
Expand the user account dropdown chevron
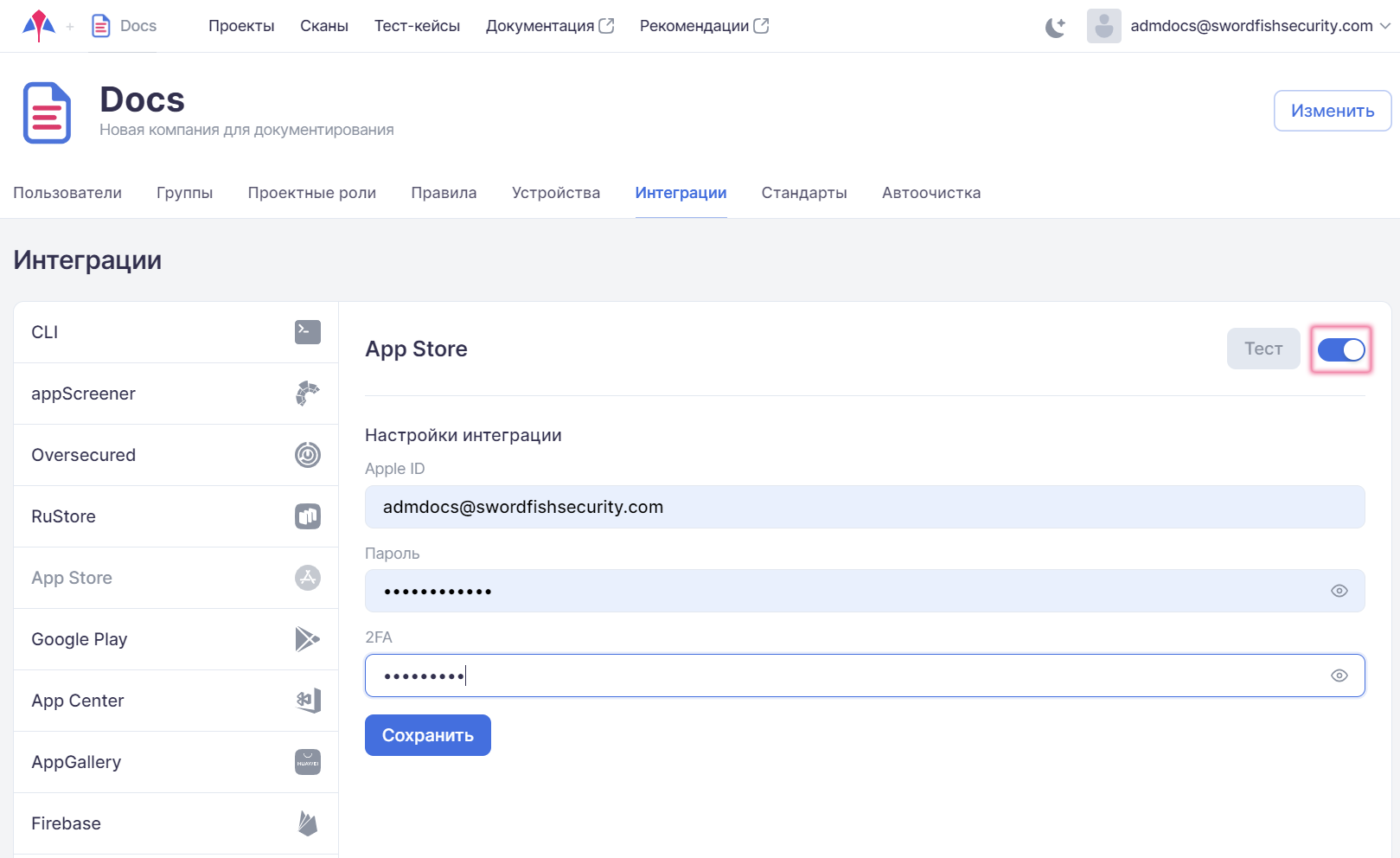1384,26
